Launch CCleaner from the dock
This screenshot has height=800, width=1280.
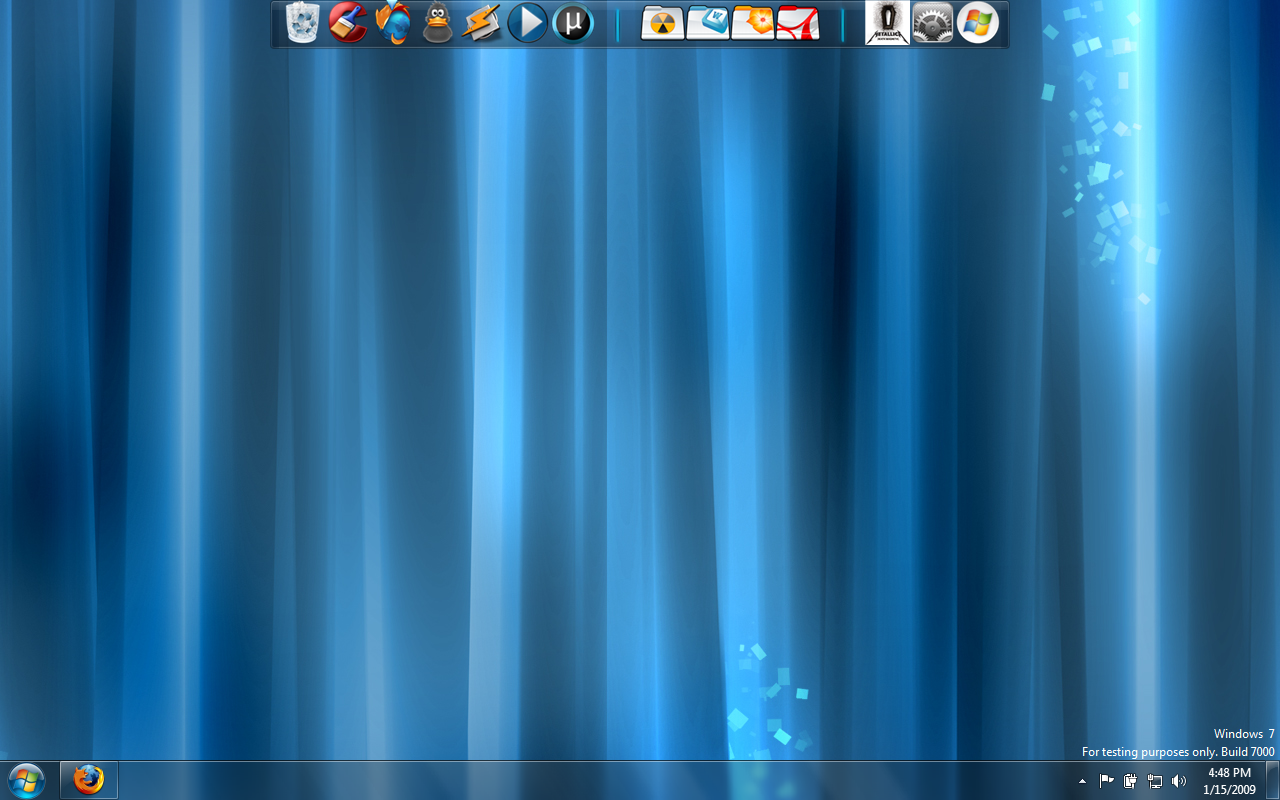coord(348,23)
